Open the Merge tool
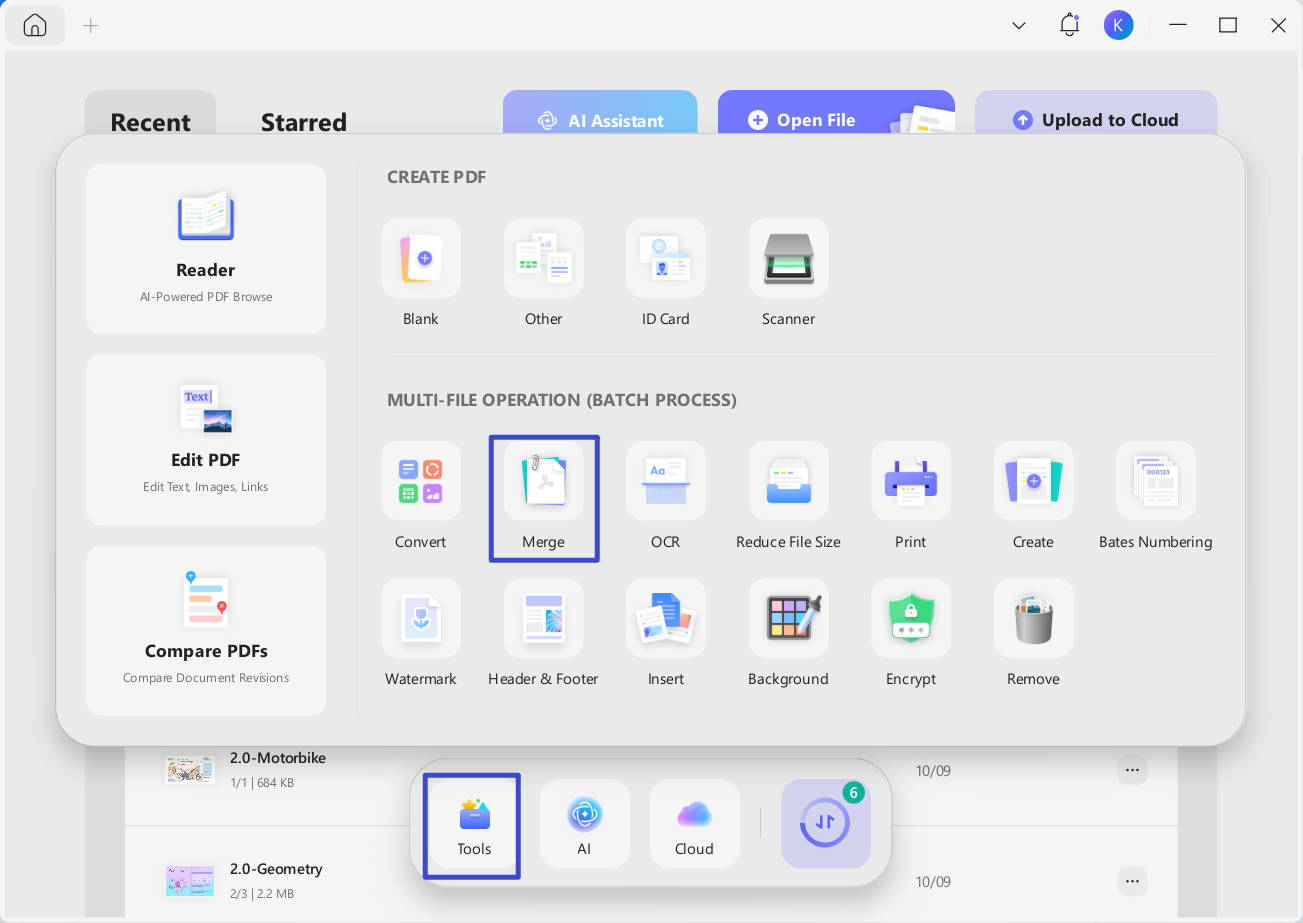1303x923 pixels. 544,481
